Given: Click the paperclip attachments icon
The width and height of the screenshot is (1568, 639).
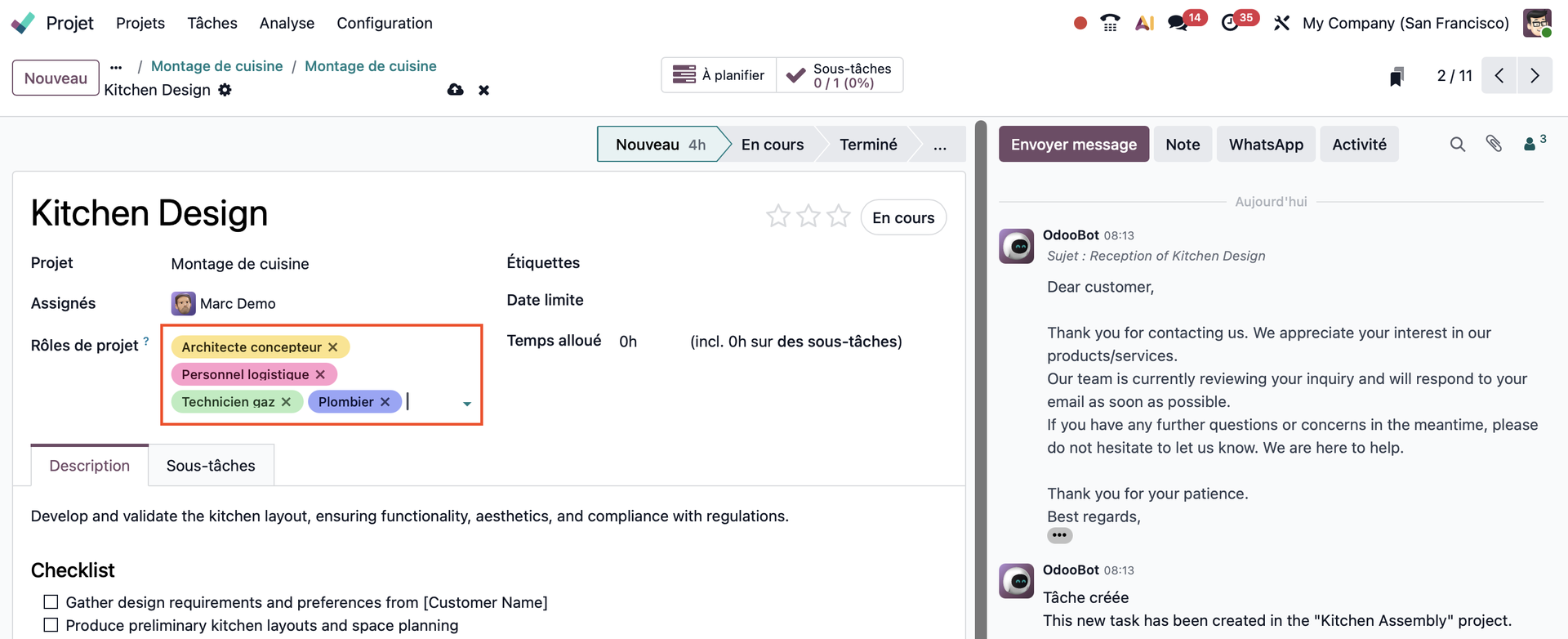Looking at the screenshot, I should (x=1494, y=145).
